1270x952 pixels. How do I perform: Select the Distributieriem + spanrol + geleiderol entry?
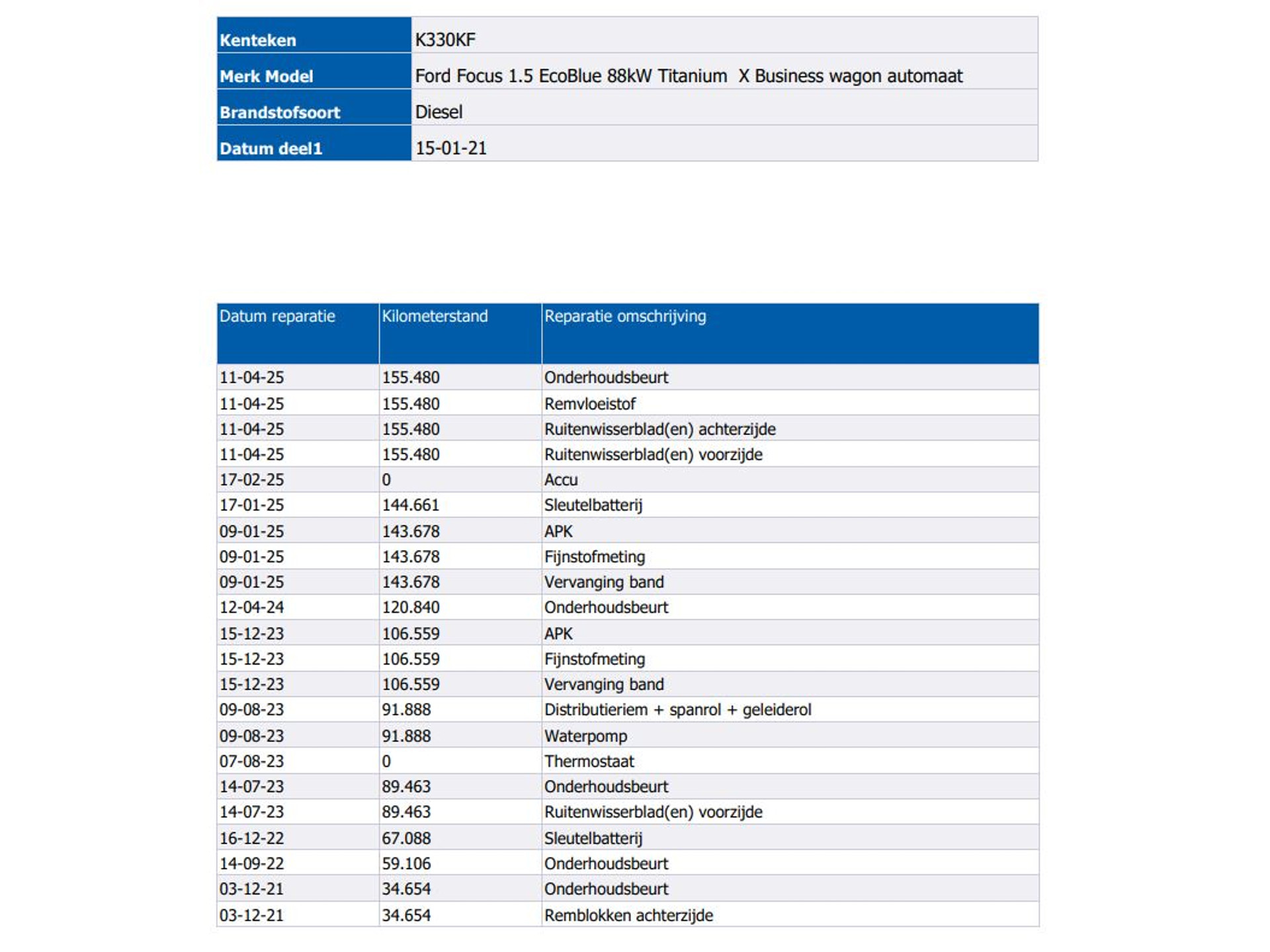(x=677, y=710)
